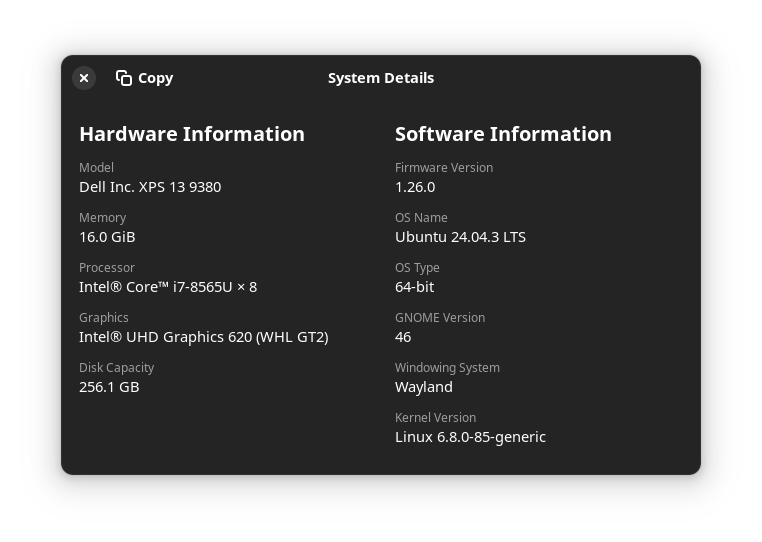Click the OS Name field label

click(421, 218)
